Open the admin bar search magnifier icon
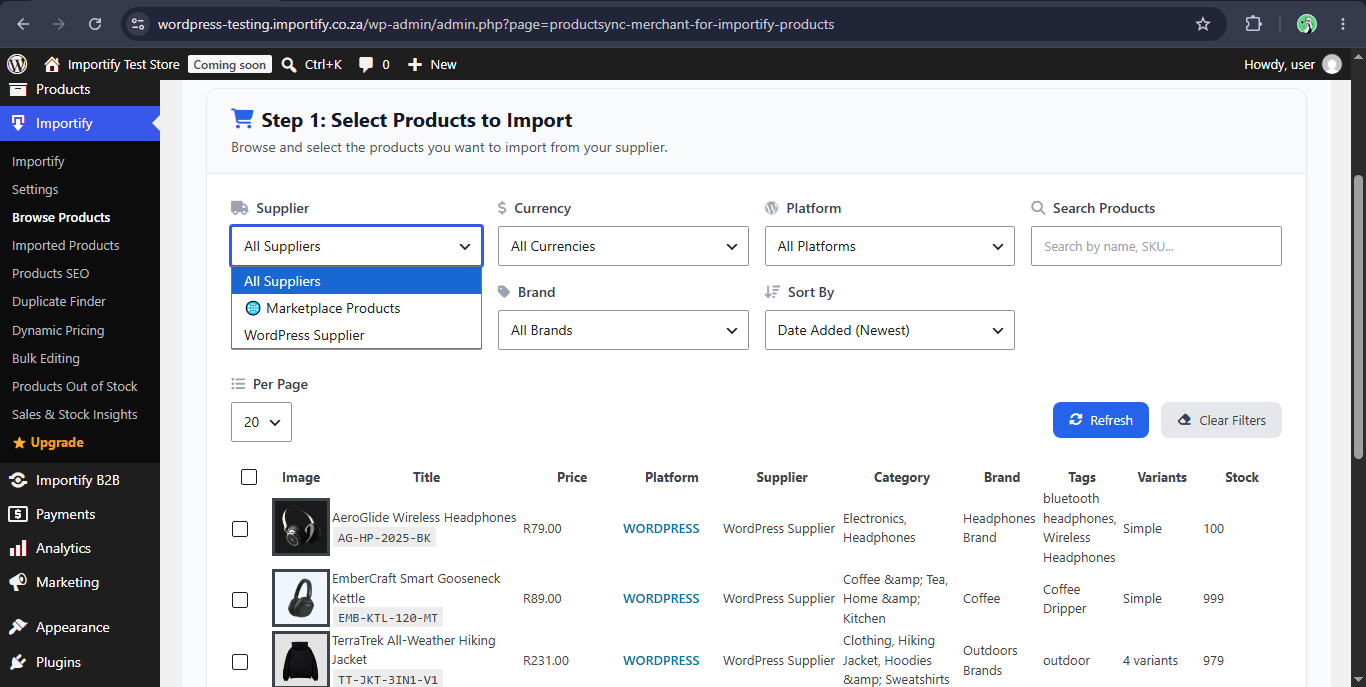 [289, 65]
